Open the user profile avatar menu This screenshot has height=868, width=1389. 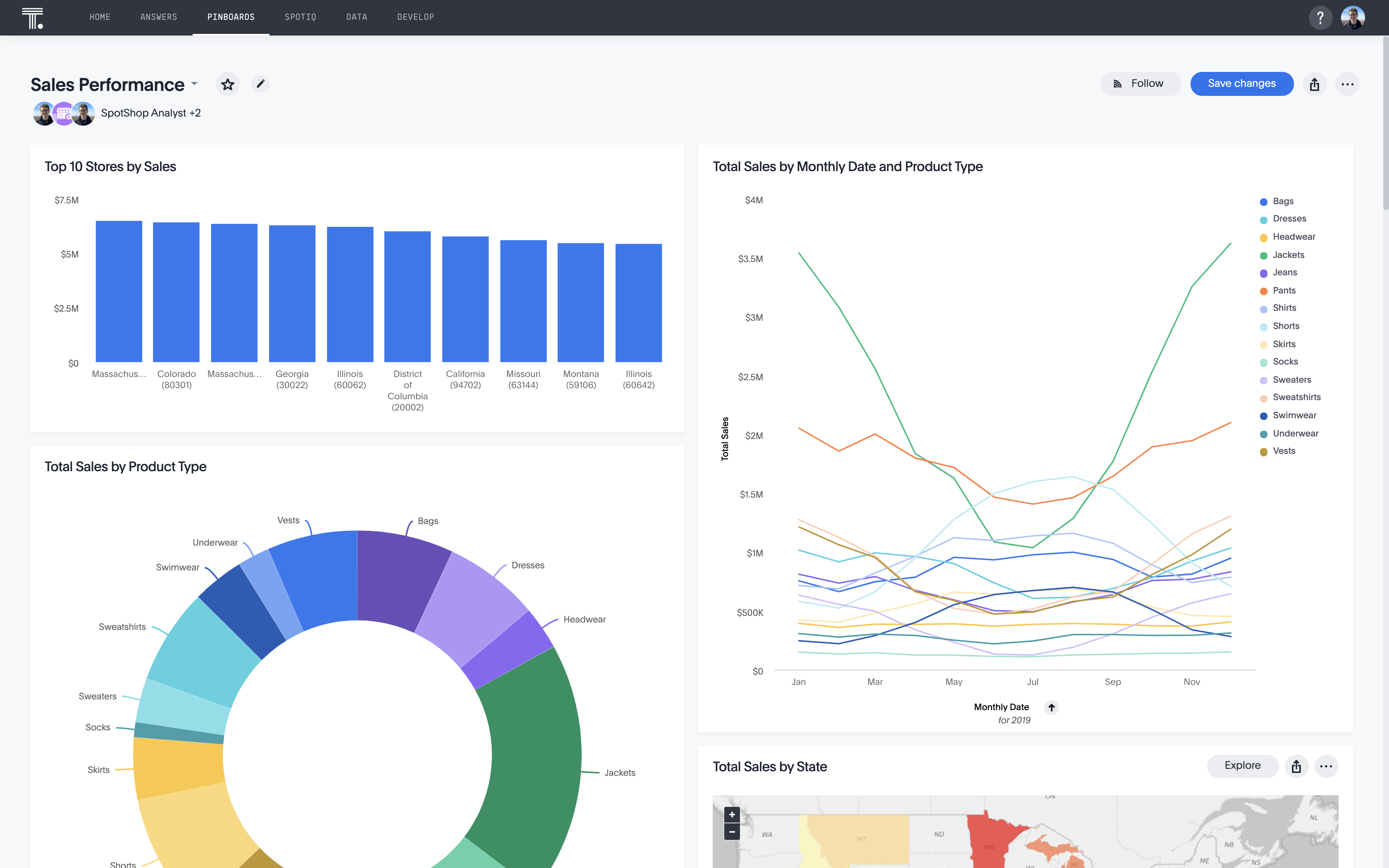[1353, 17]
